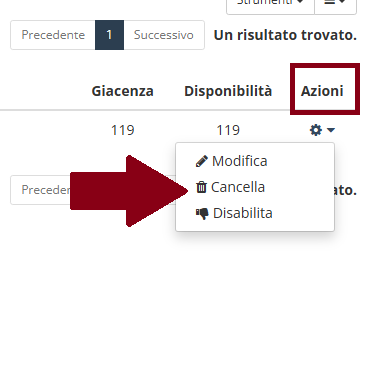Select the 119 value under Giacenza
This screenshot has width=369, height=371.
[x=122, y=130]
